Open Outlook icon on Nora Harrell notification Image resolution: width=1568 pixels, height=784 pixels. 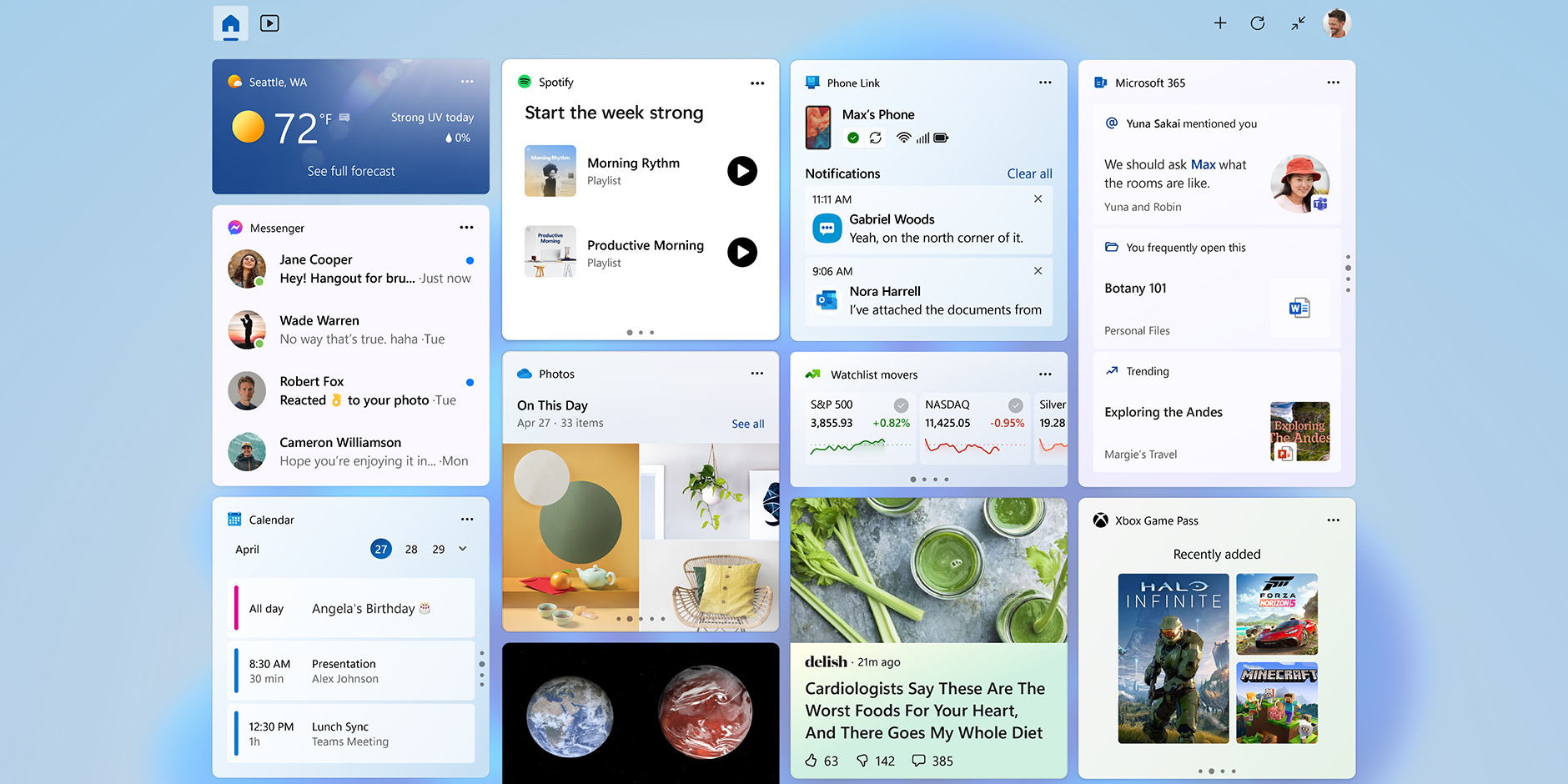827,299
